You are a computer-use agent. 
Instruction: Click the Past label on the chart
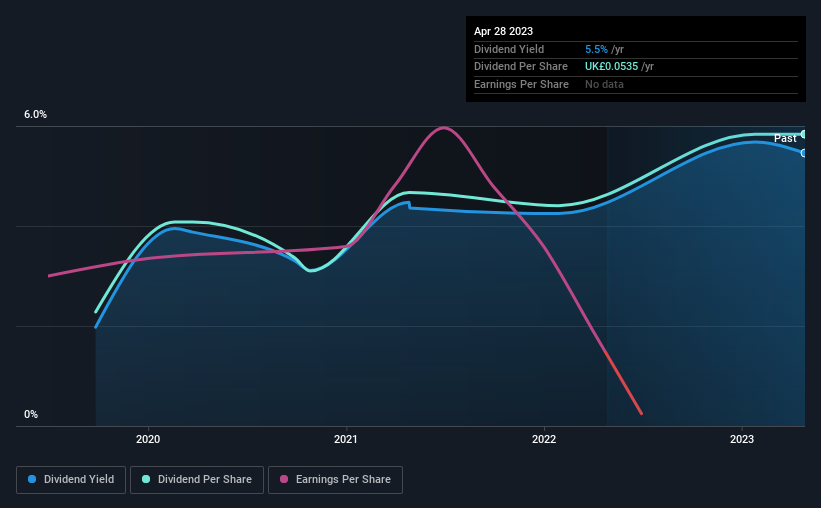click(x=785, y=138)
